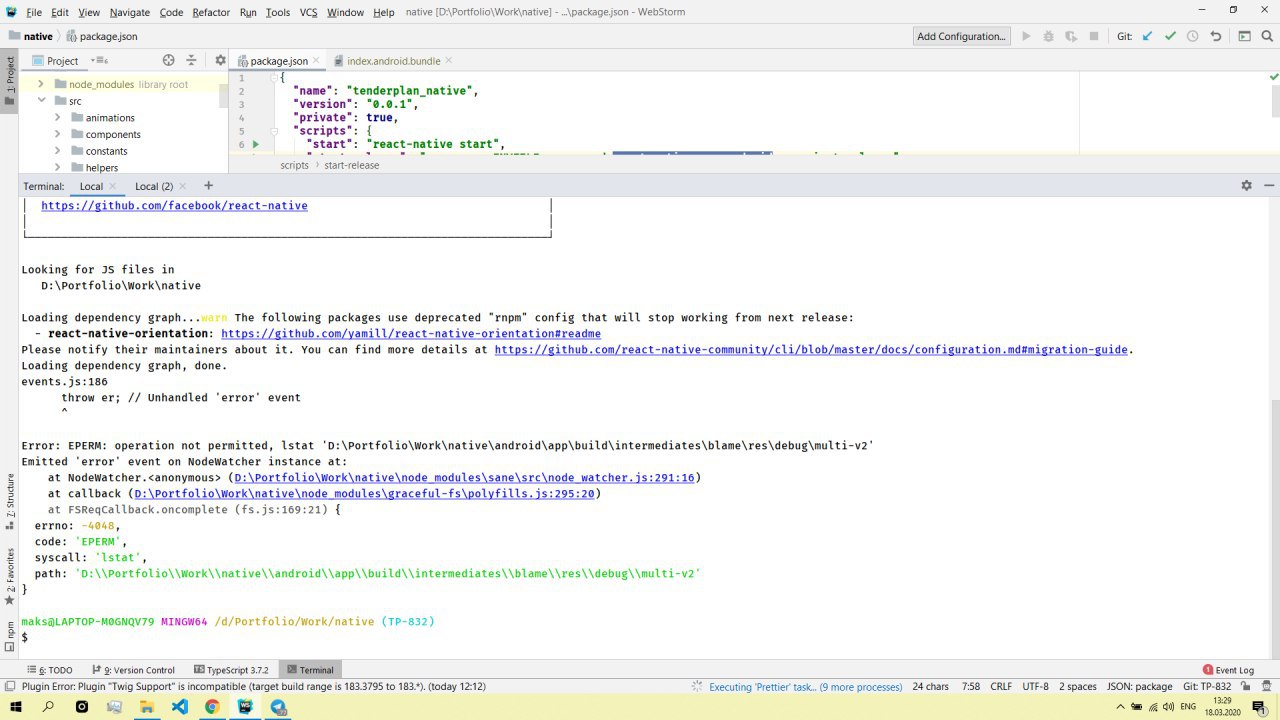
Task: Expand the components folder
Action: click(x=57, y=134)
